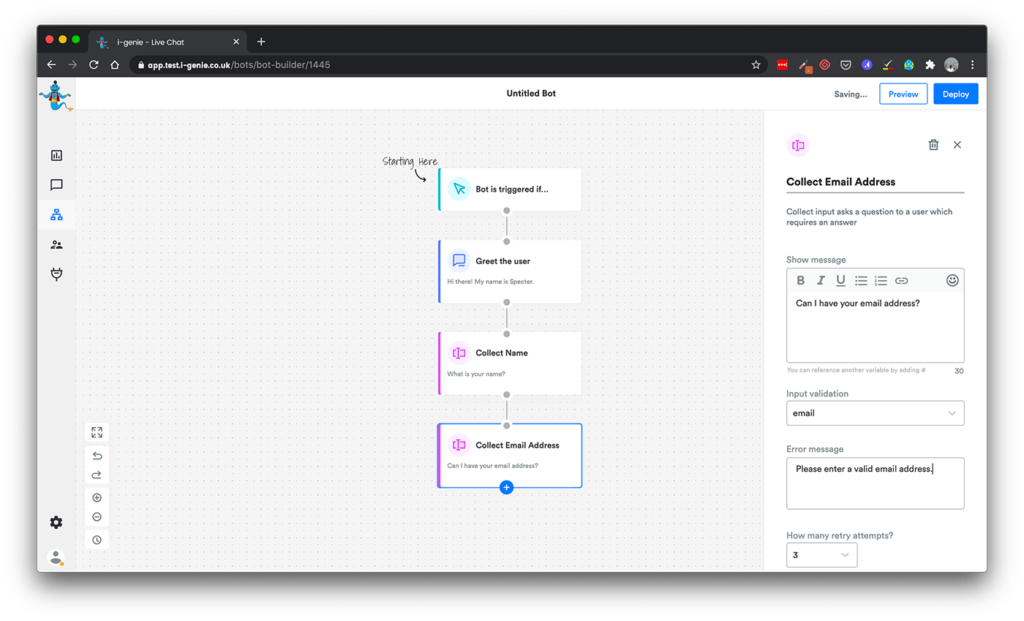Click the Error message text field

pyautogui.click(x=875, y=484)
